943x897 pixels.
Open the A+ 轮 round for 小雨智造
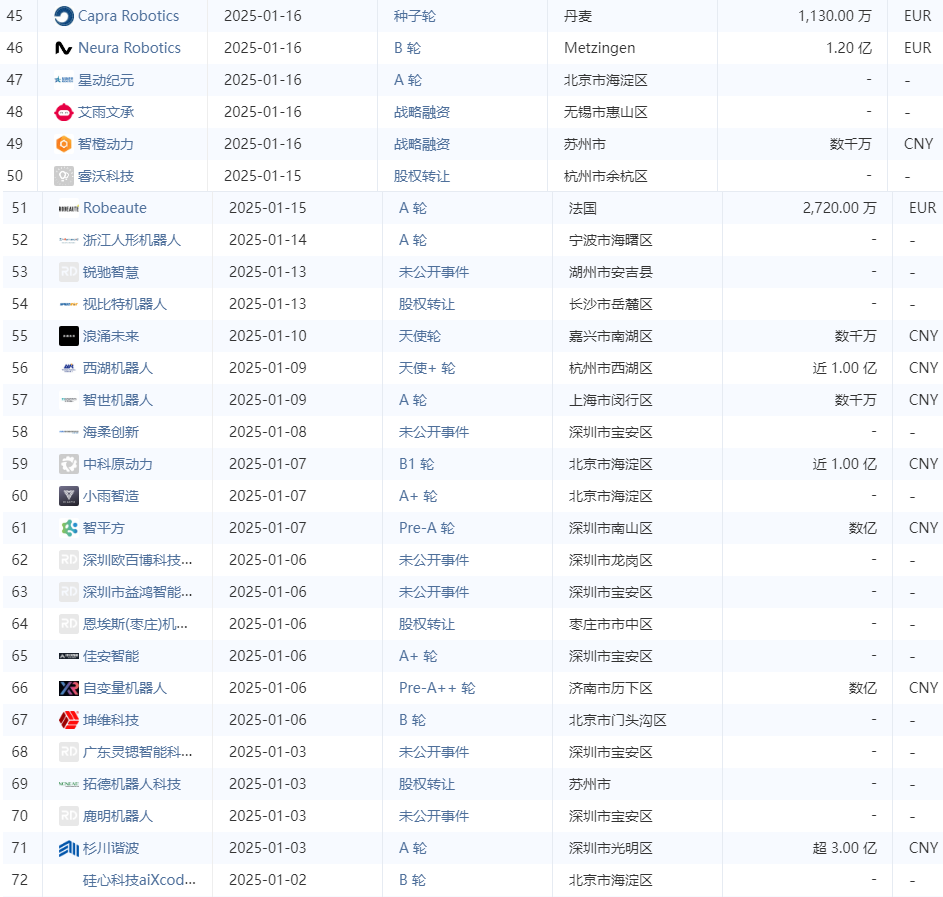coord(418,496)
